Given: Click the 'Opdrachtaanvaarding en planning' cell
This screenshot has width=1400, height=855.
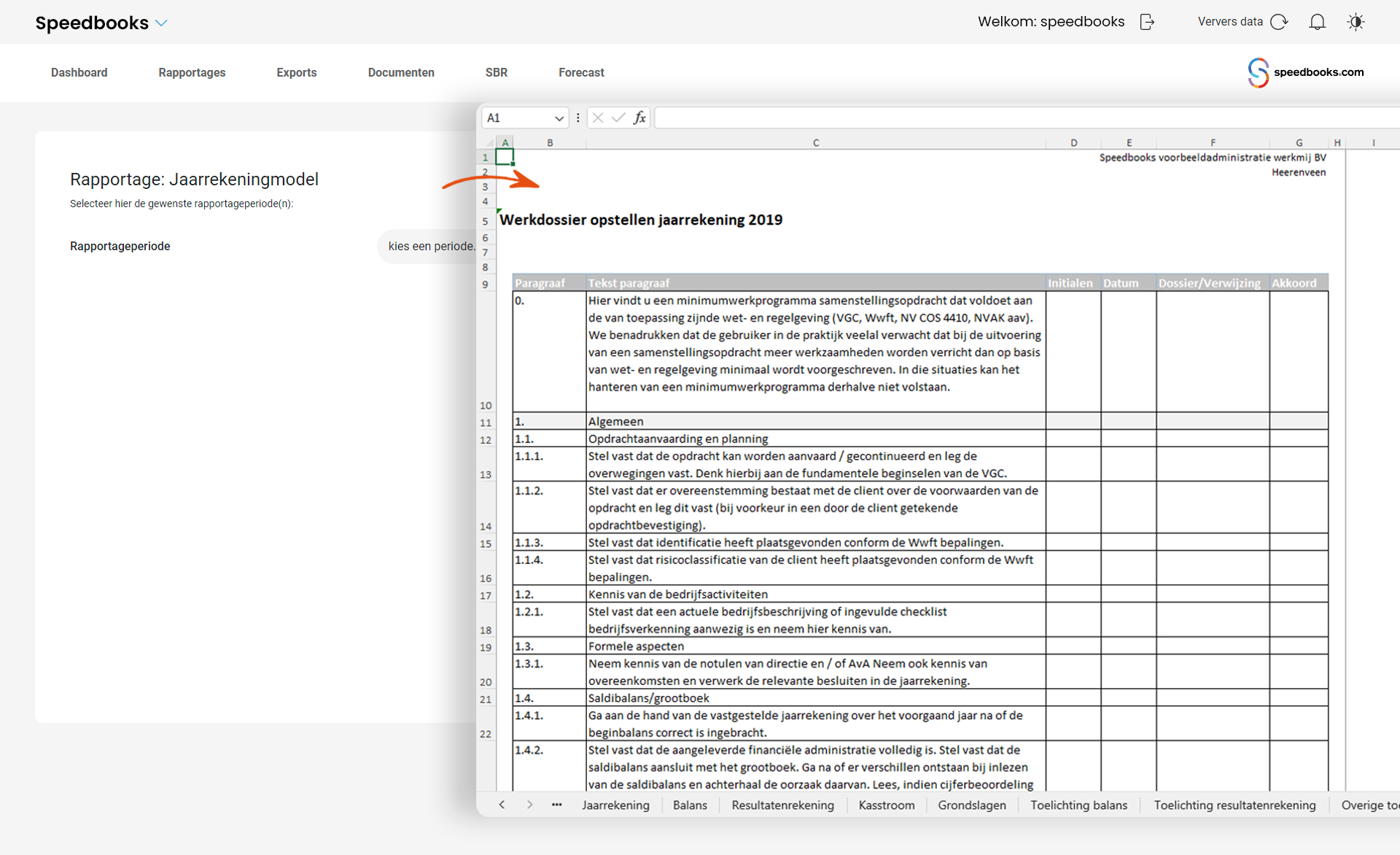Looking at the screenshot, I should tap(816, 439).
